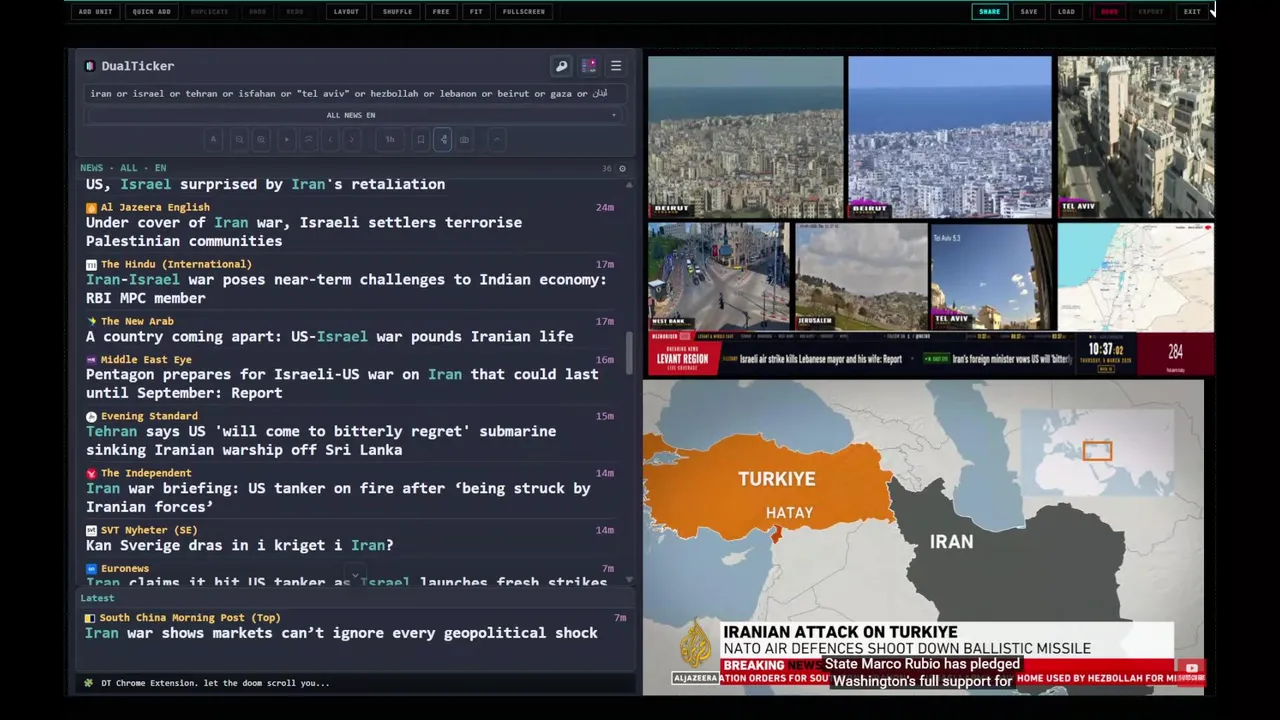1280x720 pixels.
Task: Collapse the toolbar with the up chevron
Action: [x=496, y=140]
